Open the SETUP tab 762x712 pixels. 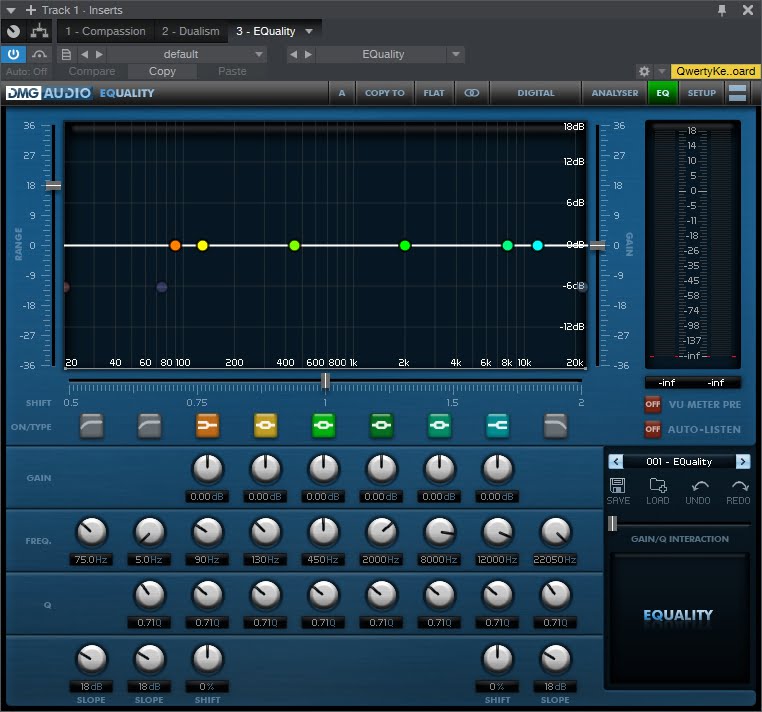point(701,93)
